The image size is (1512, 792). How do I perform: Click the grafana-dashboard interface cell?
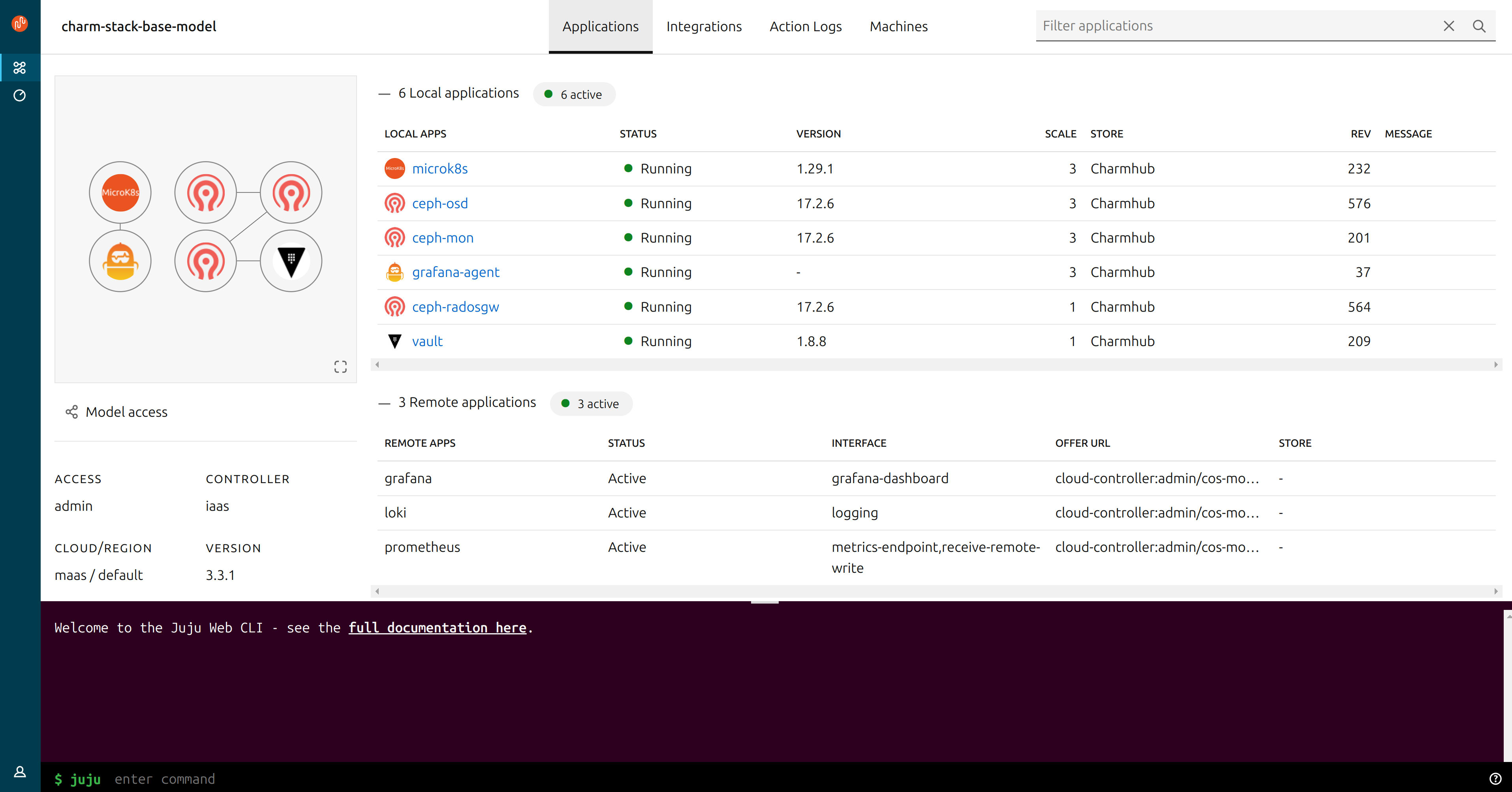(x=890, y=478)
